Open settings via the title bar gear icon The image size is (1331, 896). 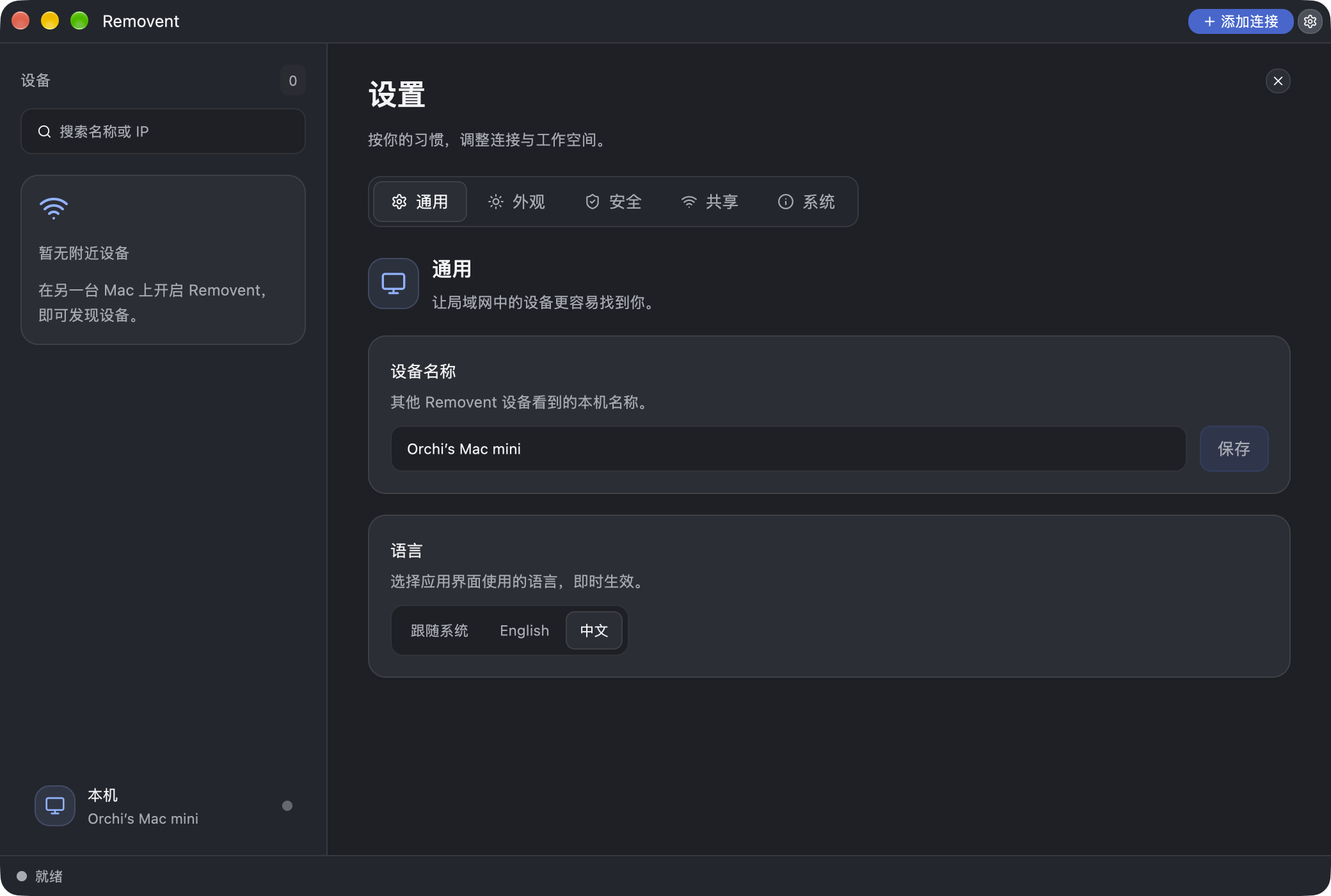tap(1310, 22)
